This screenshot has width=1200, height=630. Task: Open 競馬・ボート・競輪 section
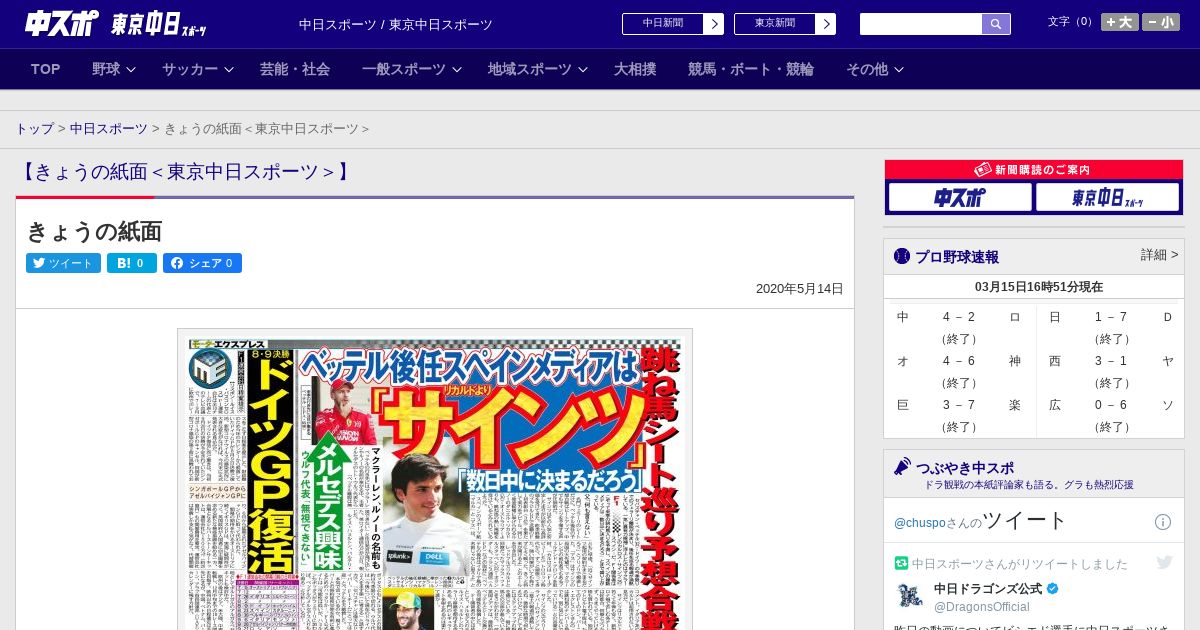(751, 69)
